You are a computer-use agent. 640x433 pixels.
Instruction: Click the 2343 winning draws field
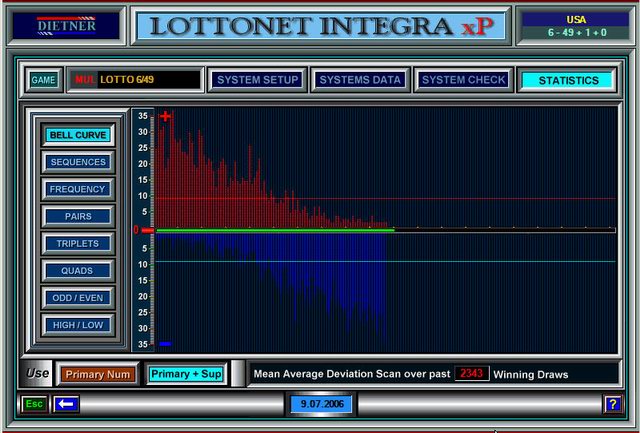click(x=471, y=374)
